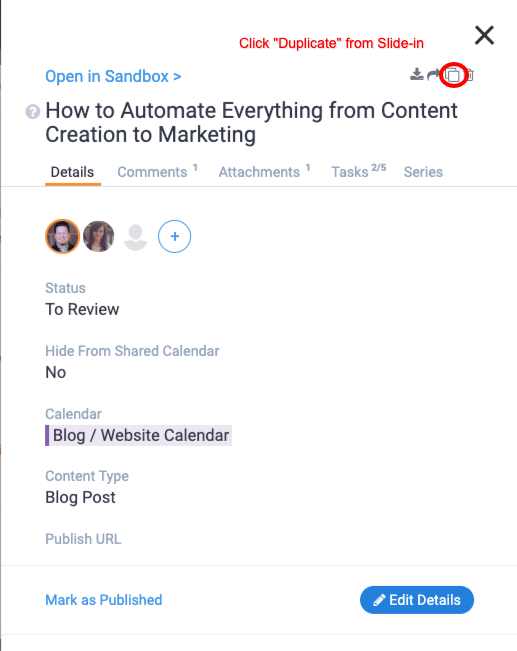Select the female team member avatar
Screen dimensions: 517x651
98,236
